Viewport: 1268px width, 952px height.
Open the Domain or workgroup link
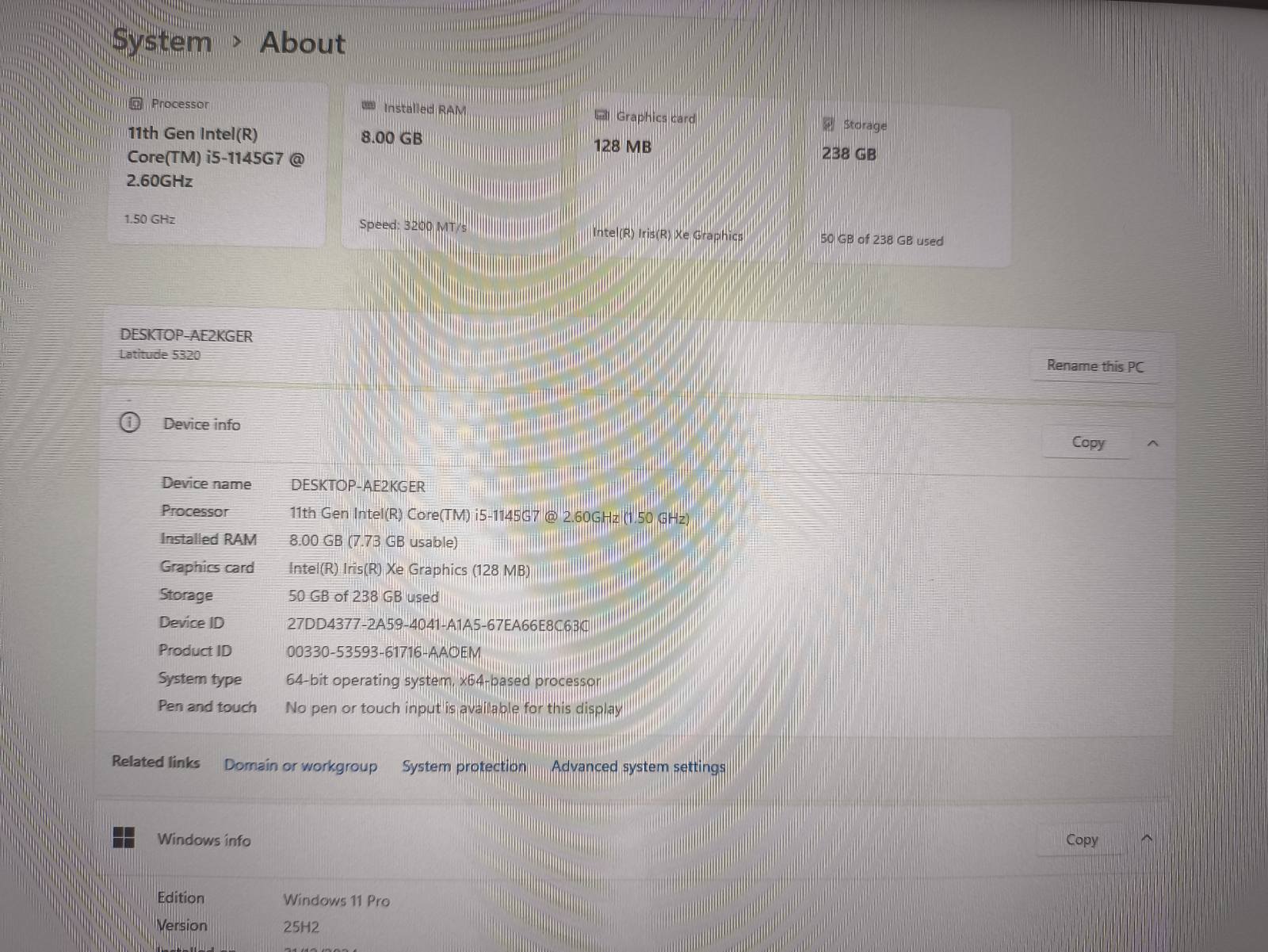tap(300, 765)
